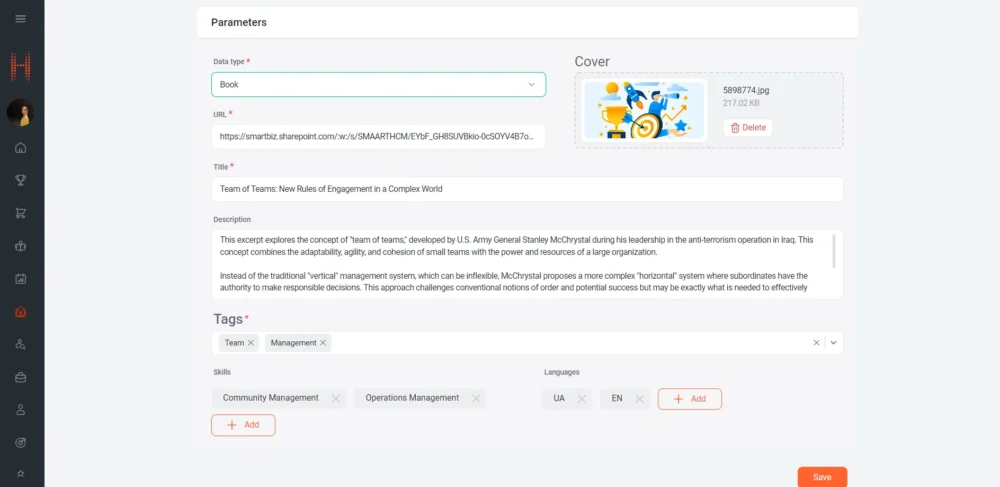The height and width of the screenshot is (487, 1000).
Task: Click the gift box sidebar icon
Action: coord(21,246)
